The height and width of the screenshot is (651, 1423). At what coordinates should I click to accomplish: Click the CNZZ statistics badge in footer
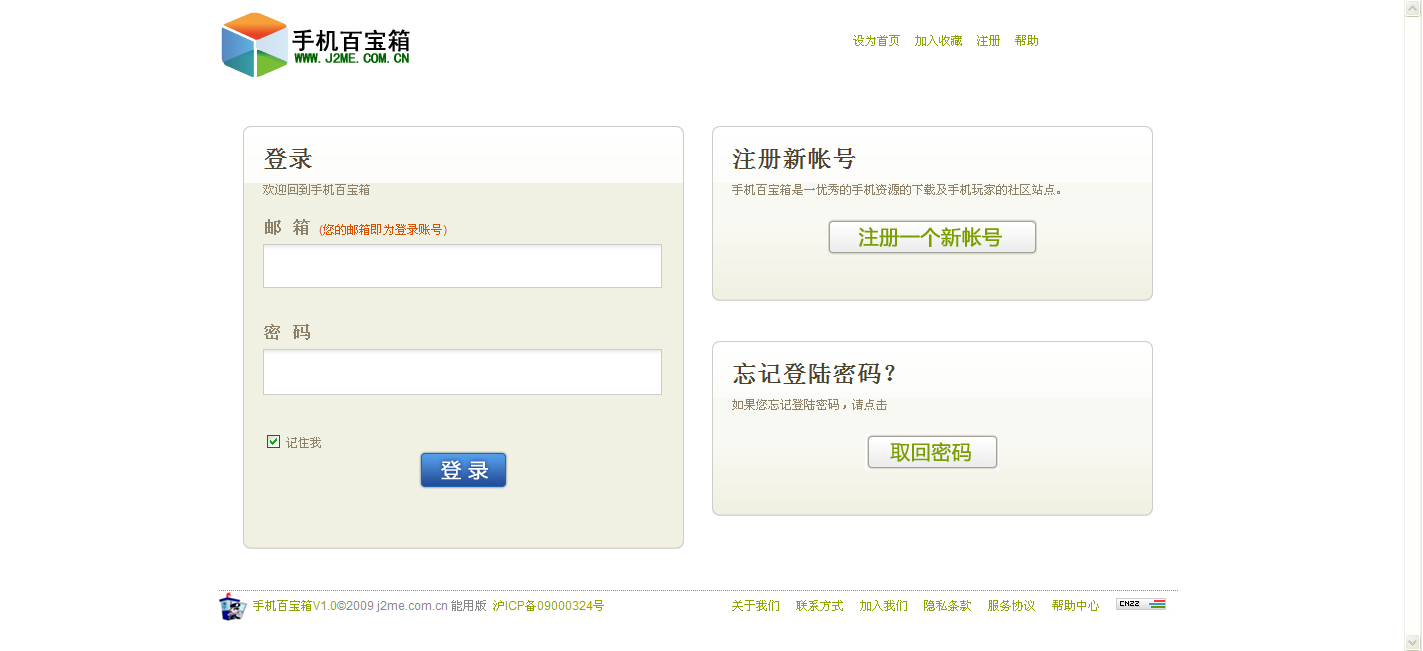coord(1141,604)
